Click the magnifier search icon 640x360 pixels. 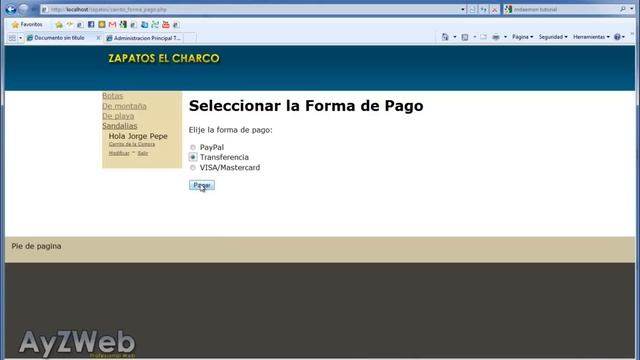point(622,9)
